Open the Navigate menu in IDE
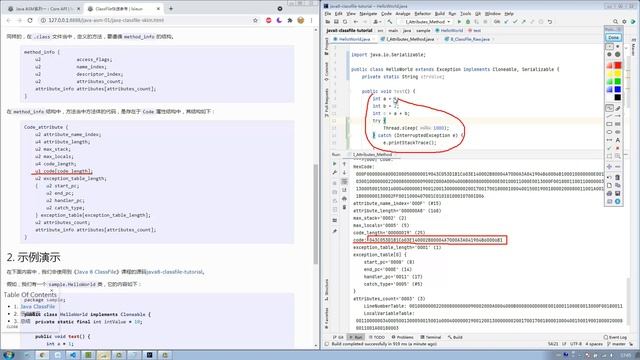This screenshot has width=640, height=360. (368, 13)
